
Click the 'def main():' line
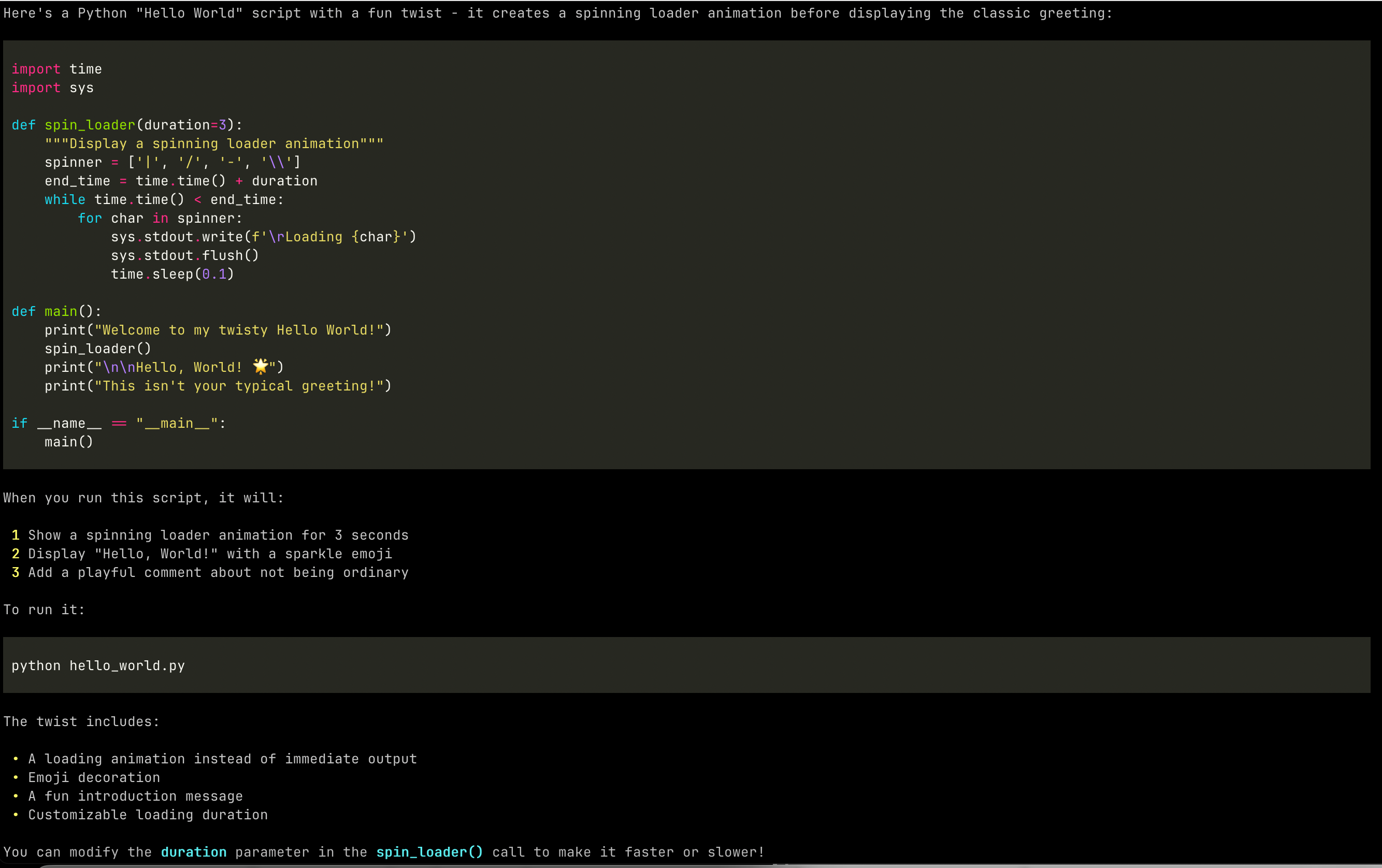pos(57,311)
